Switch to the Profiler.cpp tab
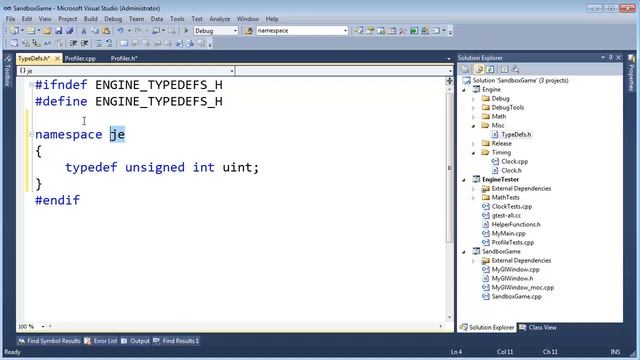Screen dimensions: 640x360 [x=80, y=58]
